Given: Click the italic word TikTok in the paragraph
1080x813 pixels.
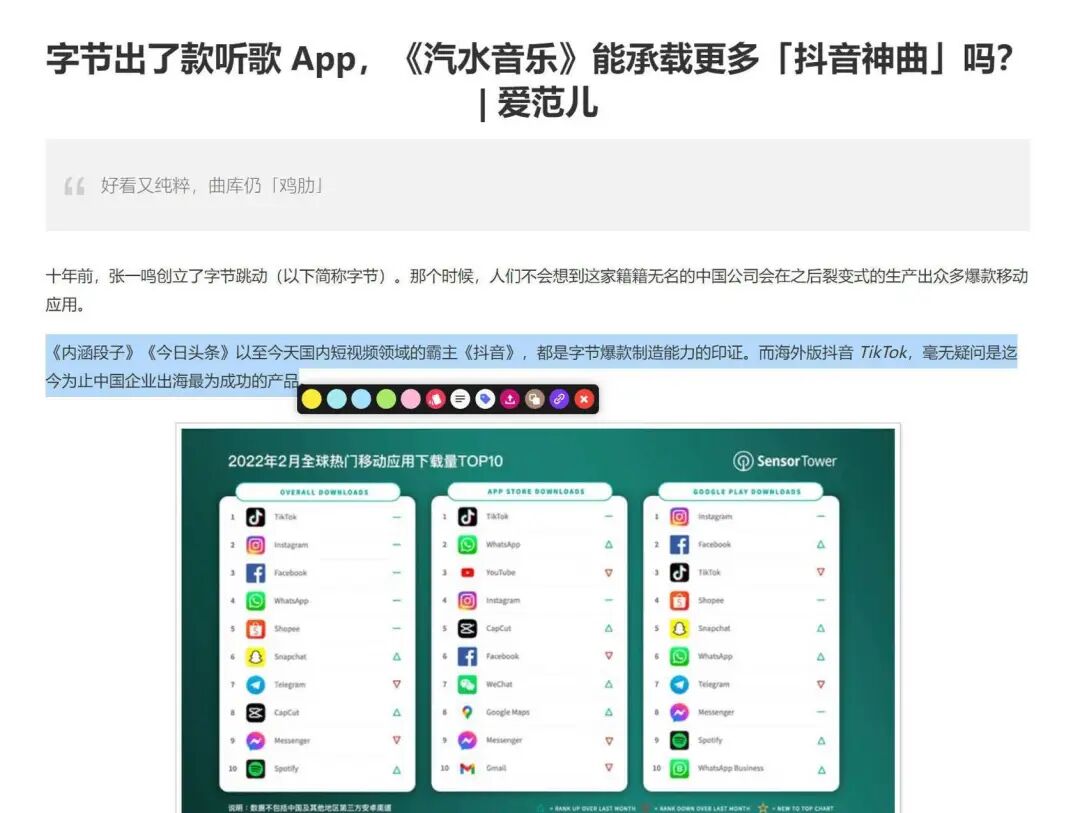Looking at the screenshot, I should pyautogui.click(x=883, y=353).
